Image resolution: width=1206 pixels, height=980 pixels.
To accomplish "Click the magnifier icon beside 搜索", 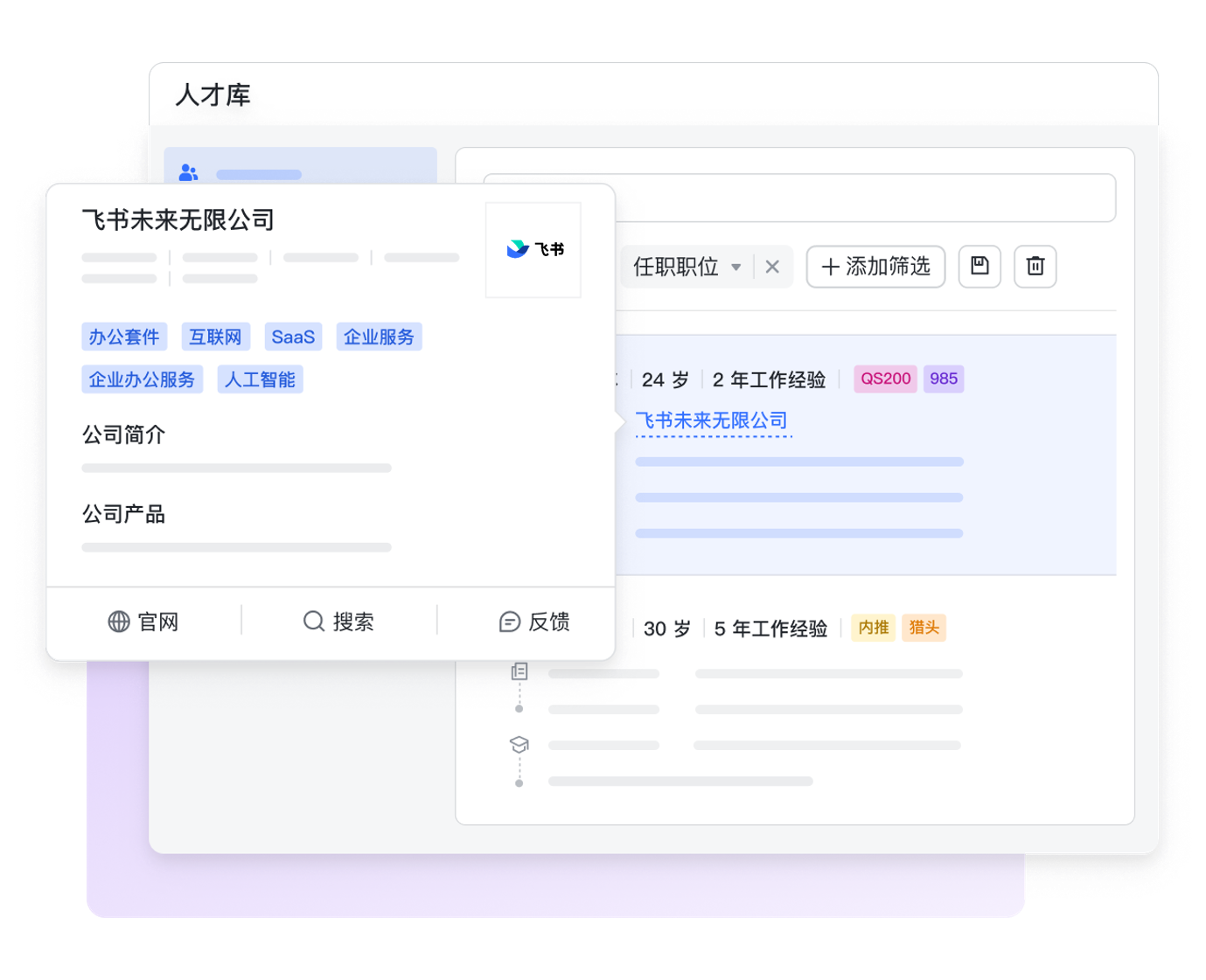I will [x=313, y=621].
